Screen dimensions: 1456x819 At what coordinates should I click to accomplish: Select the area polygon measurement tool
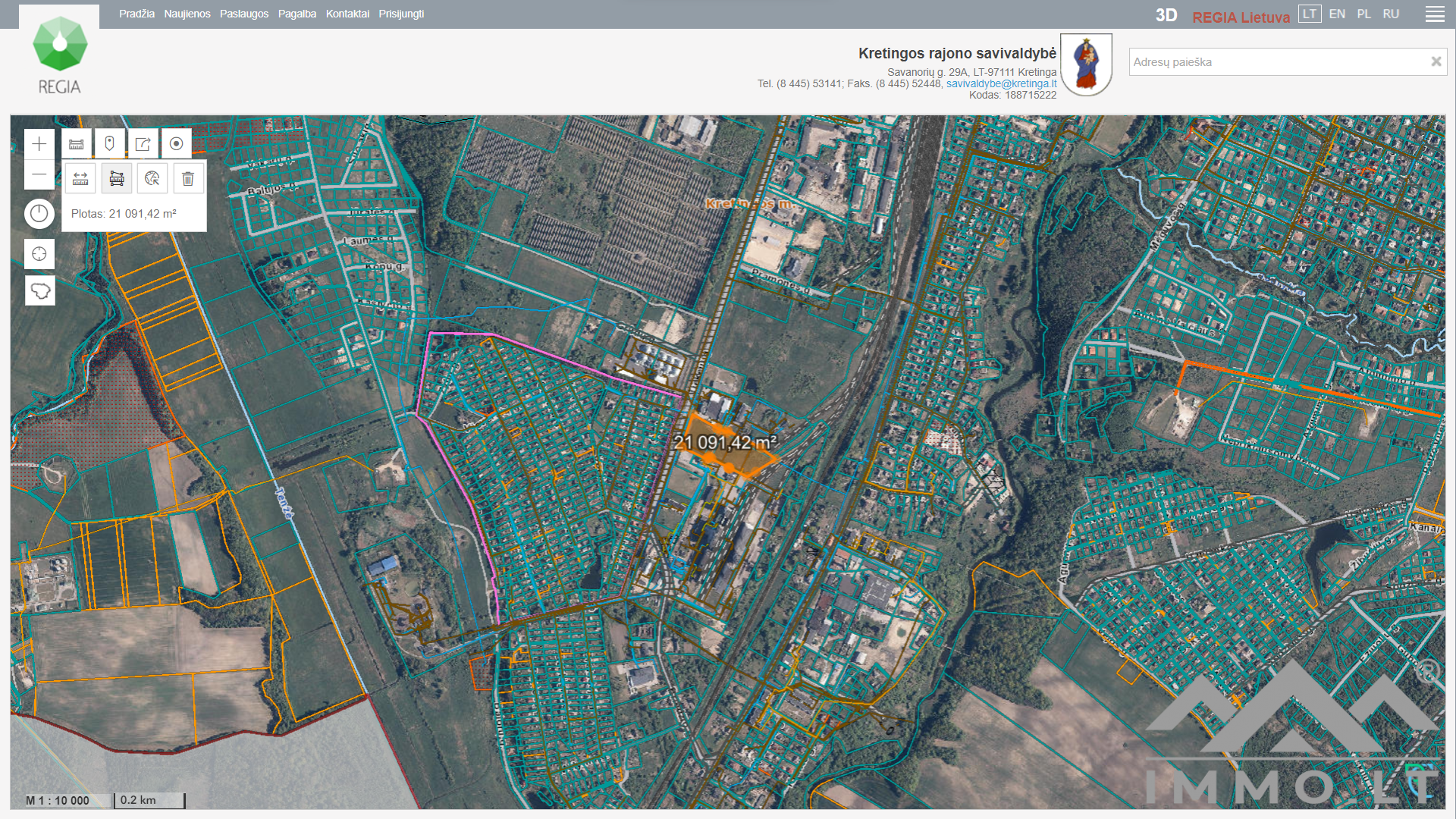[117, 178]
